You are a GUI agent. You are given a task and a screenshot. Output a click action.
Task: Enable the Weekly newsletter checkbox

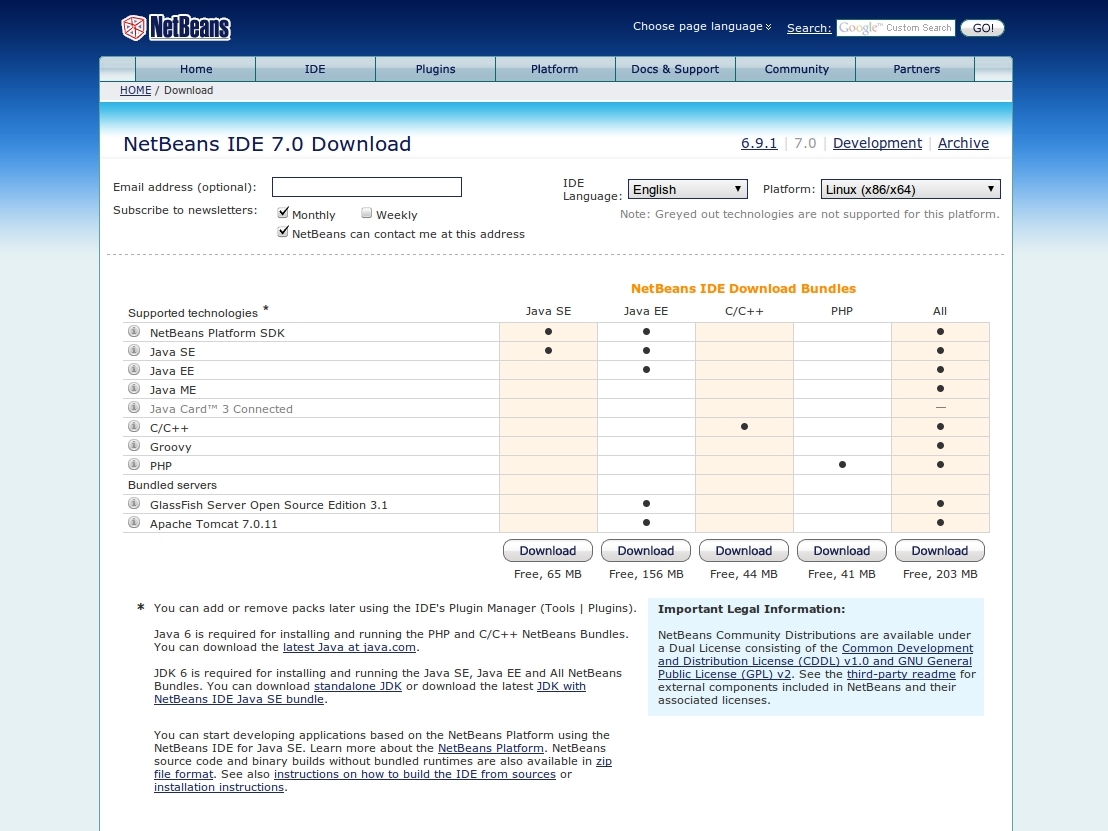pos(367,213)
